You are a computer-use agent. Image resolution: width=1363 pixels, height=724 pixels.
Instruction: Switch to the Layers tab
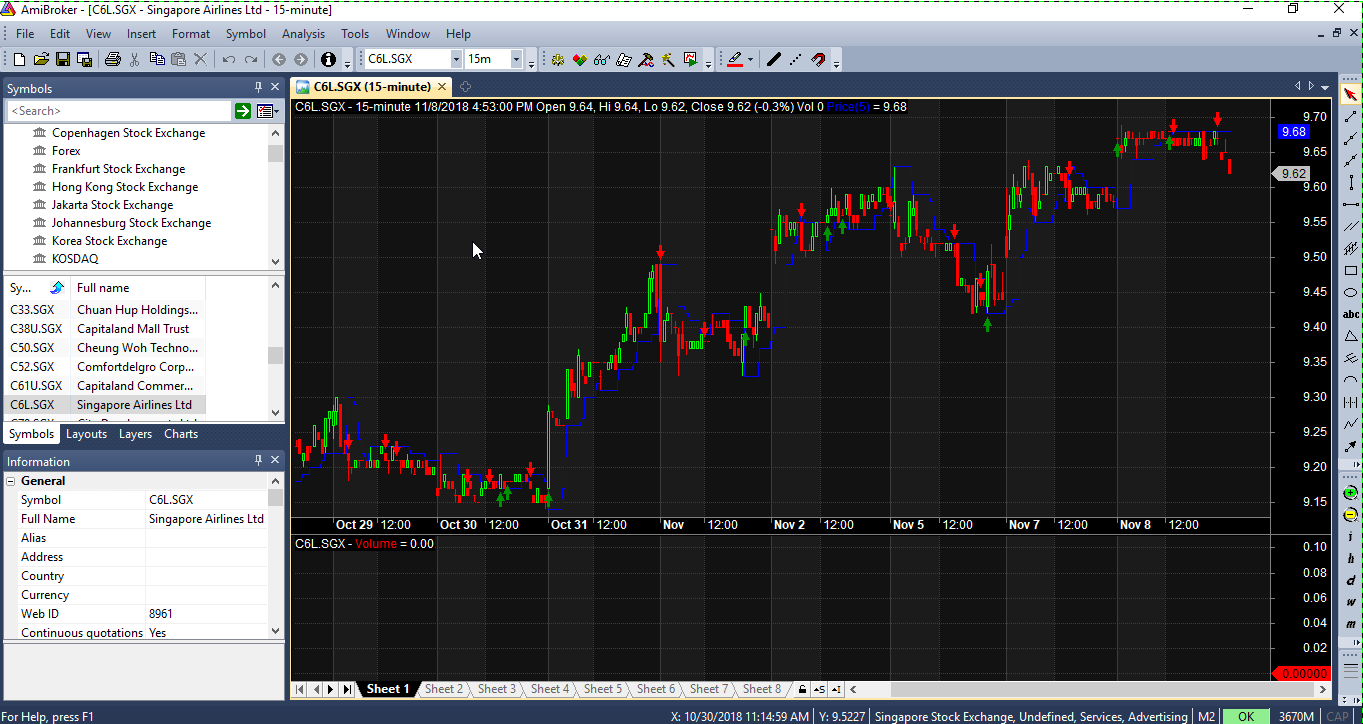pyautogui.click(x=135, y=434)
